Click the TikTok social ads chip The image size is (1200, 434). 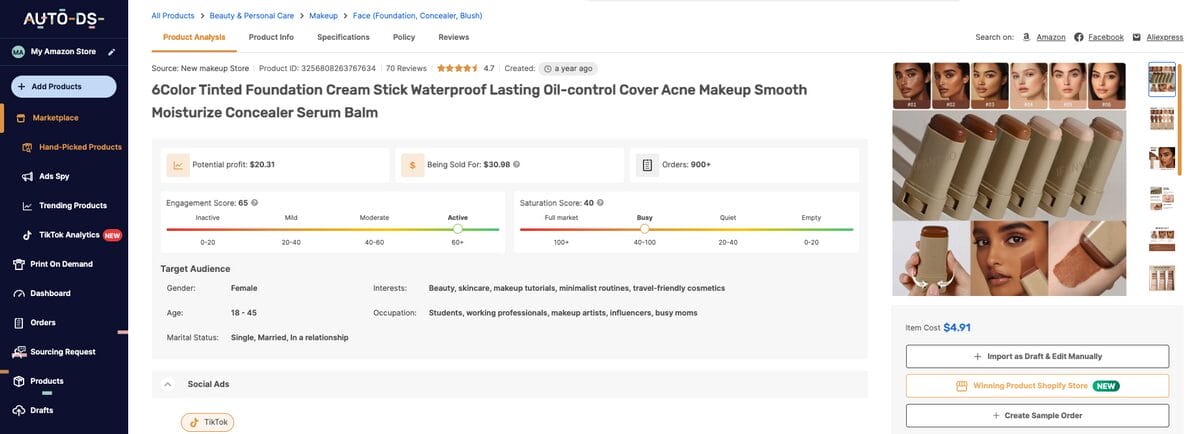tap(207, 422)
